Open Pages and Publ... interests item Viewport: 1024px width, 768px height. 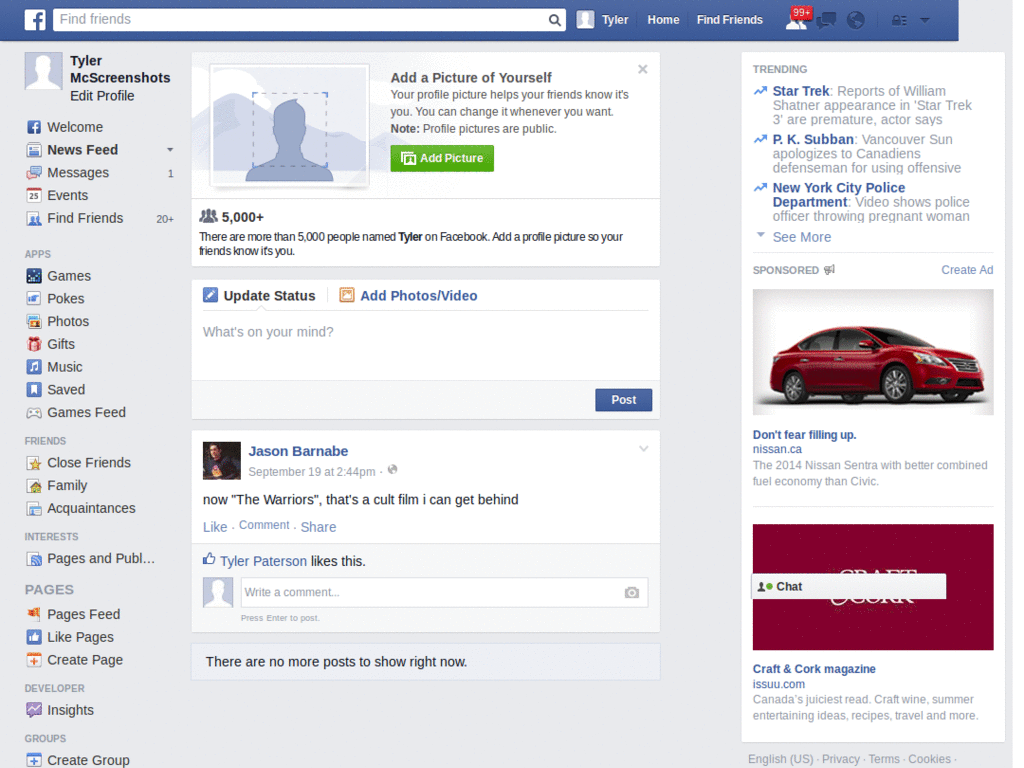(91, 558)
